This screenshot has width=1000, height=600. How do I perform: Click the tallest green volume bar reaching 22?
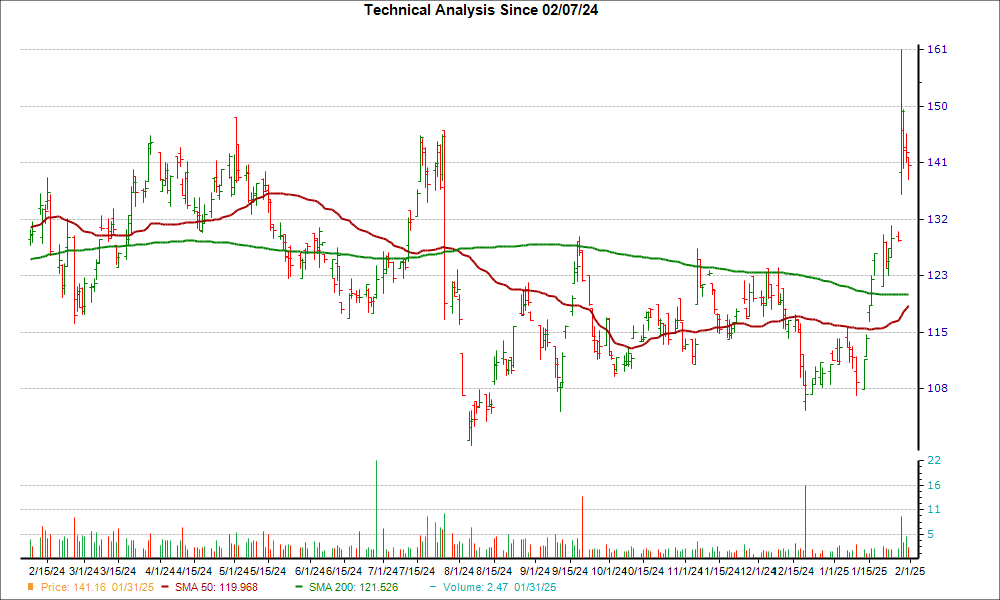pyautogui.click(x=377, y=509)
